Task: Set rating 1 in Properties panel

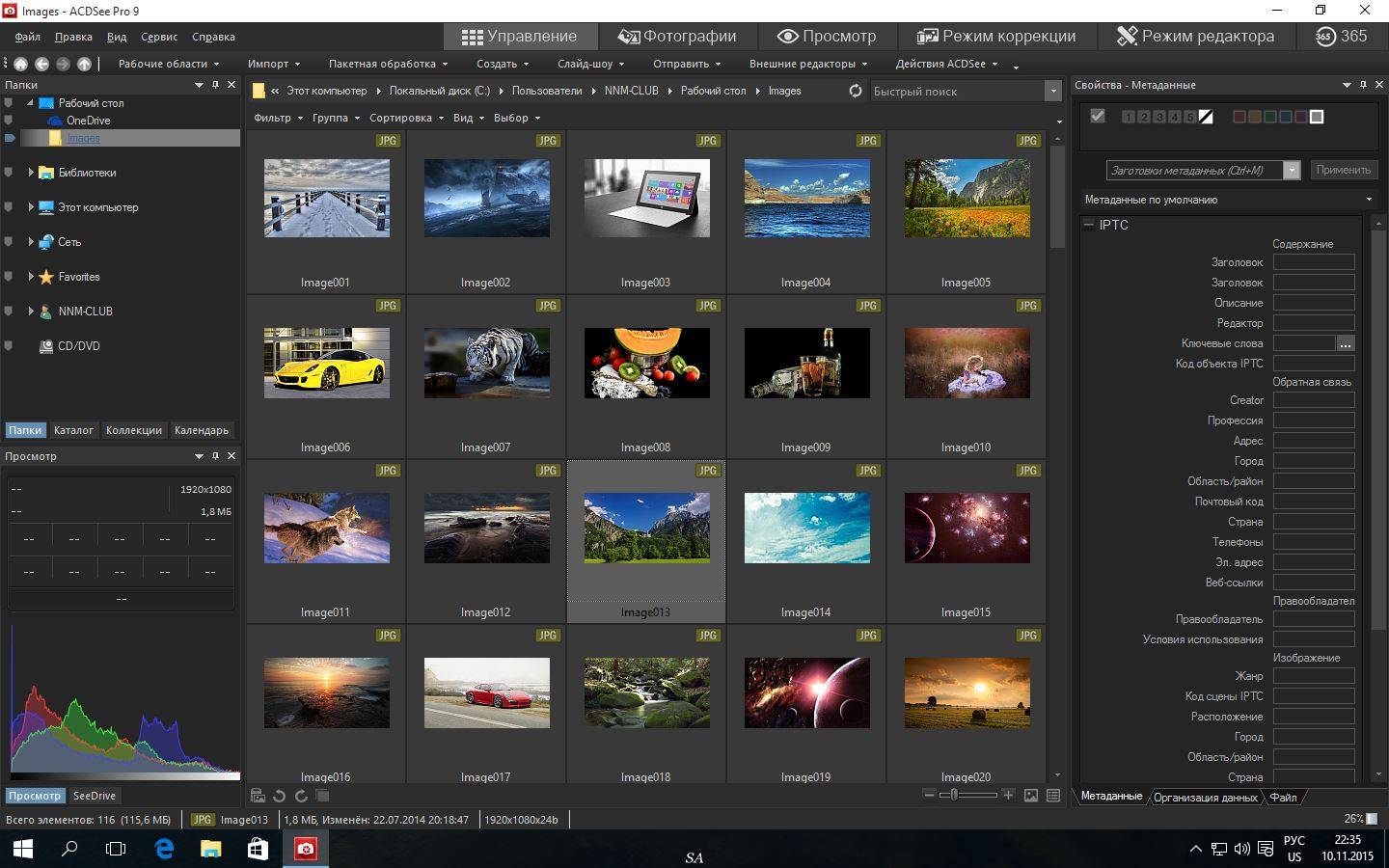Action: click(x=1129, y=117)
